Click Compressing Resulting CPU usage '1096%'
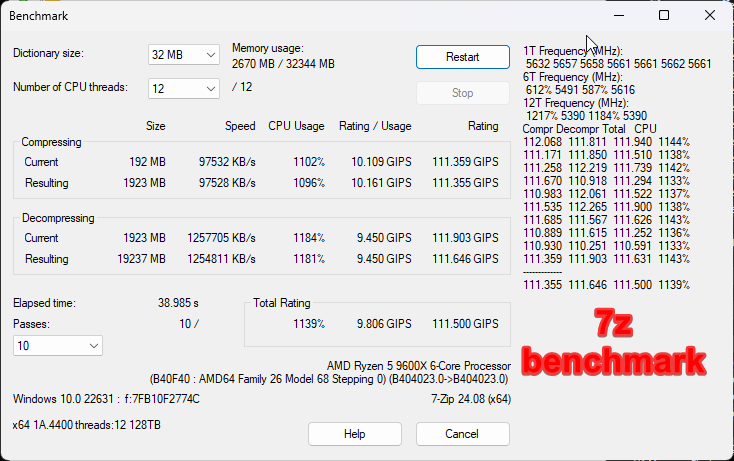Screen dimensions: 734x461 point(309,183)
